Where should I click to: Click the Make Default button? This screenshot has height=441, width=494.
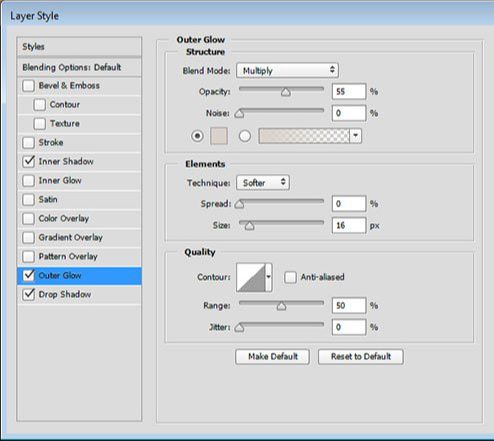click(272, 357)
